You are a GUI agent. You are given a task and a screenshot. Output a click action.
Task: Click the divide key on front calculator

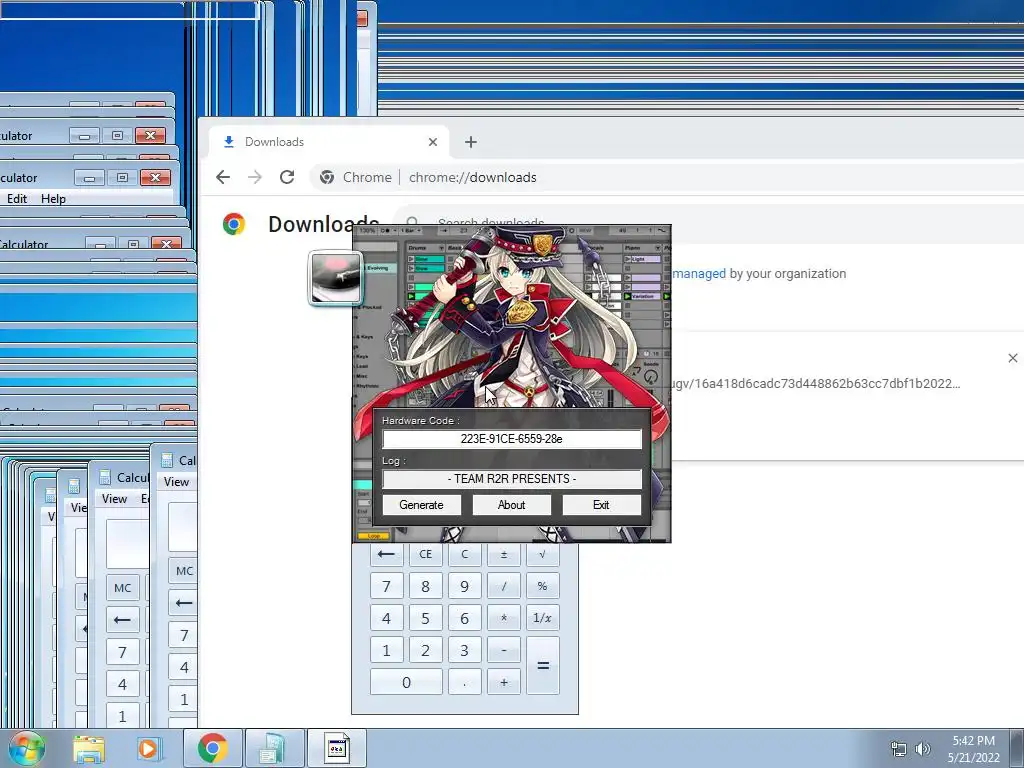tap(504, 586)
